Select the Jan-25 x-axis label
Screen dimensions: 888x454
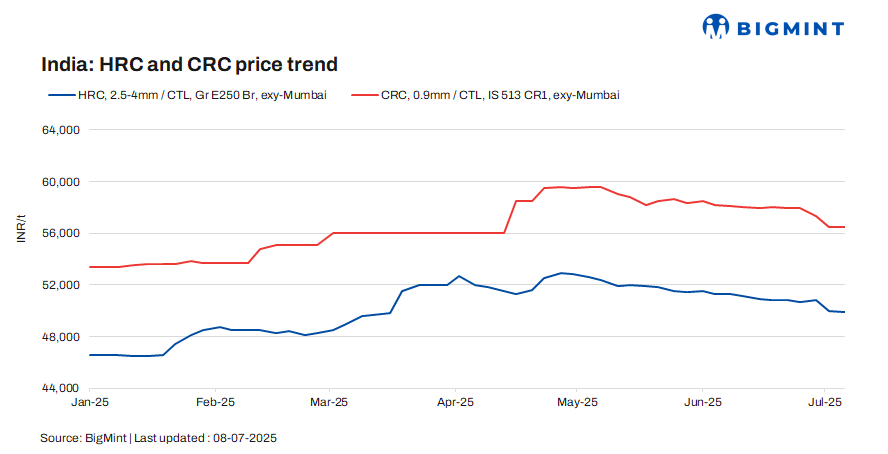[x=90, y=402]
